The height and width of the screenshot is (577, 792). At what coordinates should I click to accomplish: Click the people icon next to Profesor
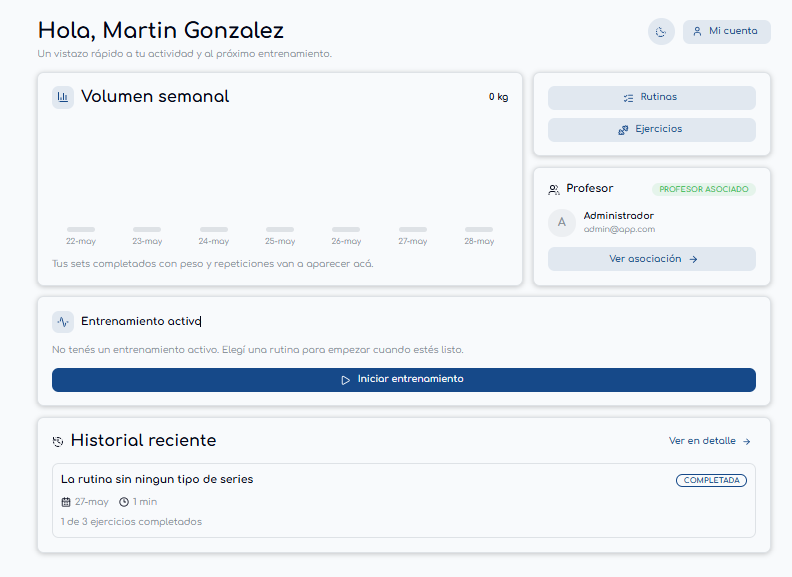pyautogui.click(x=554, y=189)
